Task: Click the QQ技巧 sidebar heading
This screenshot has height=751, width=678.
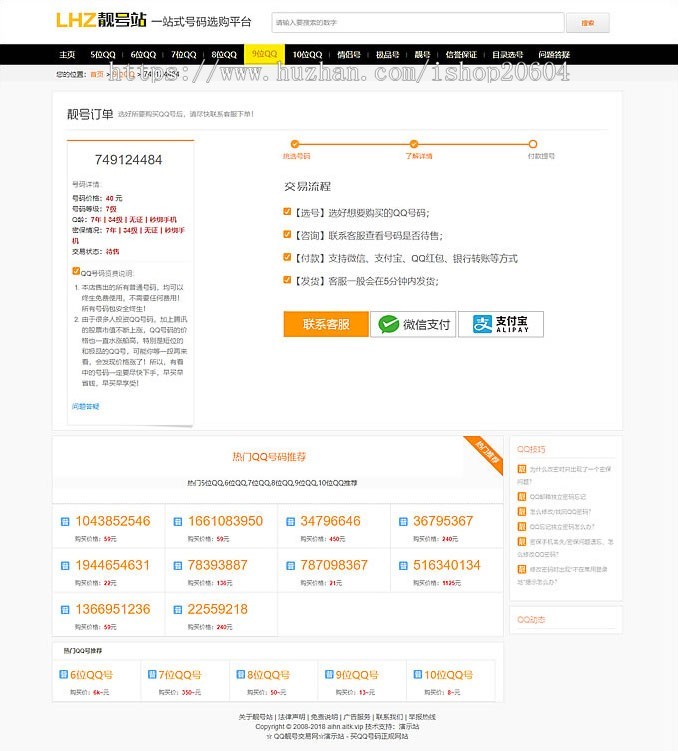Action: click(531, 449)
